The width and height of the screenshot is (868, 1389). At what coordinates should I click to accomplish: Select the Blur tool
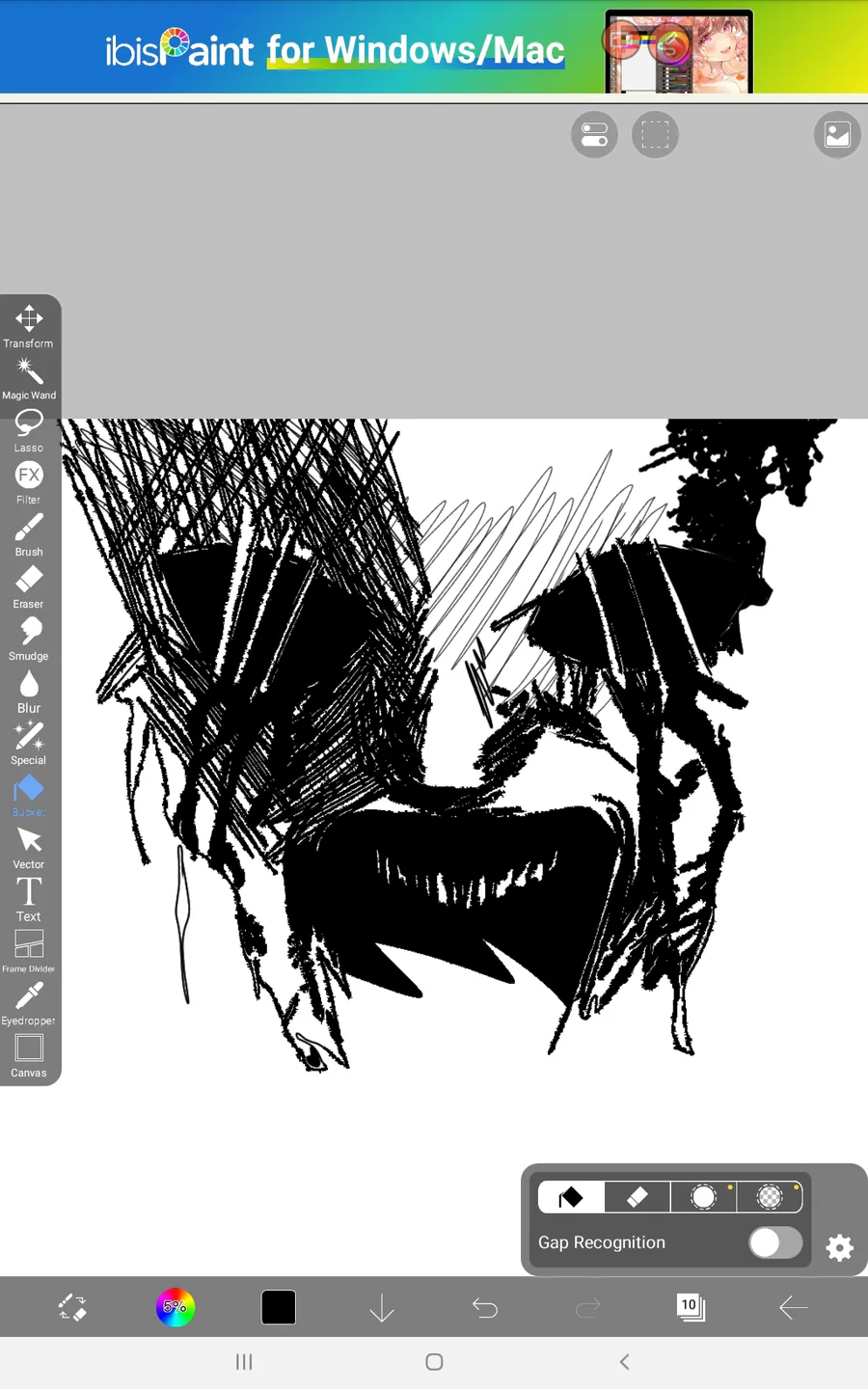point(29,692)
